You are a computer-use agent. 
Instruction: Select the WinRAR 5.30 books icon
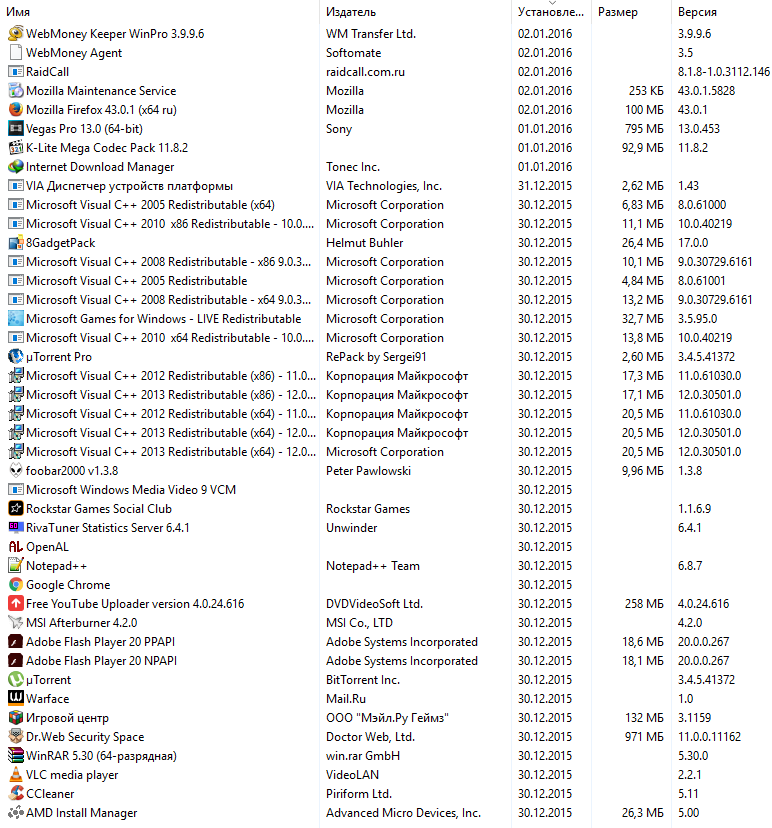[x=16, y=756]
